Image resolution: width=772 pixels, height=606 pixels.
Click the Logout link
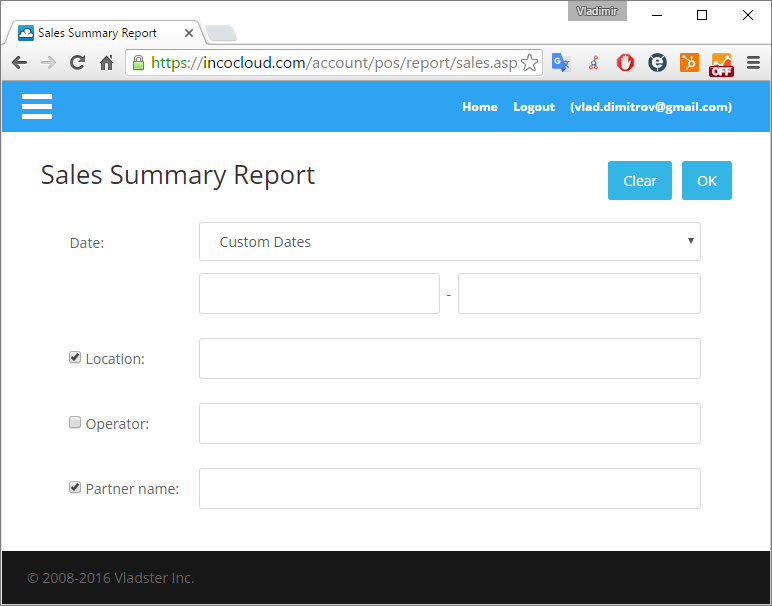coord(534,107)
